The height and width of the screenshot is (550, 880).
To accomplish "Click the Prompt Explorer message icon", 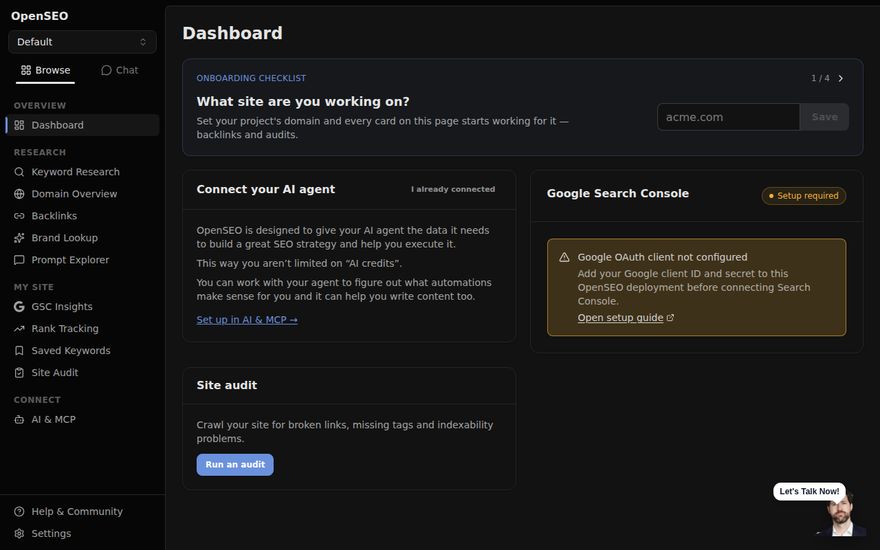I will (x=19, y=260).
